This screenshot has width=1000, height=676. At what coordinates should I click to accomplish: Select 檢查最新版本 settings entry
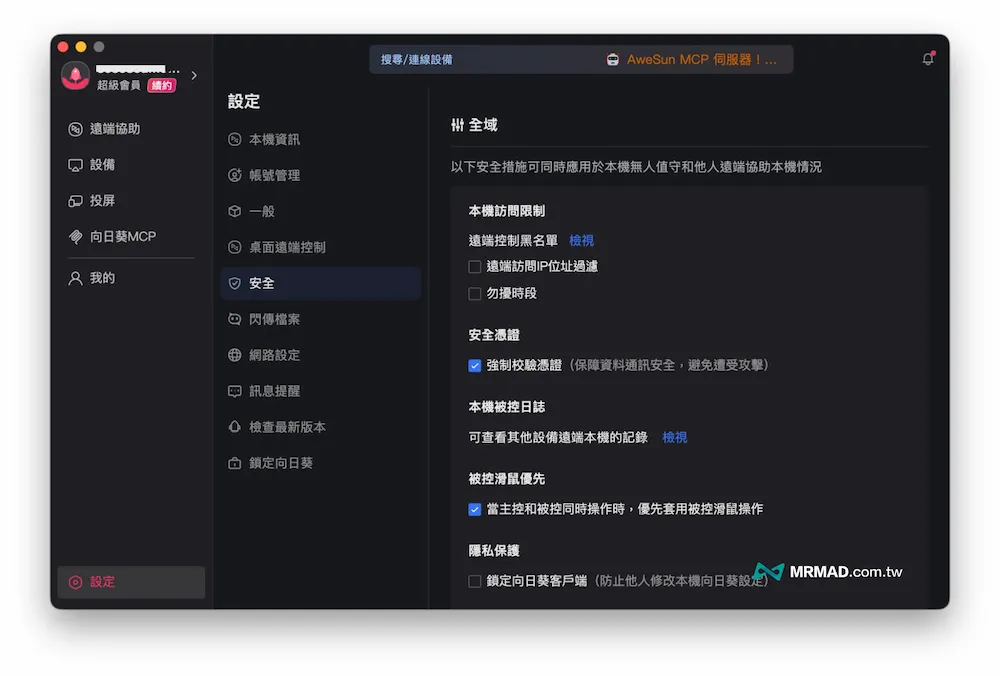pyautogui.click(x=321, y=427)
